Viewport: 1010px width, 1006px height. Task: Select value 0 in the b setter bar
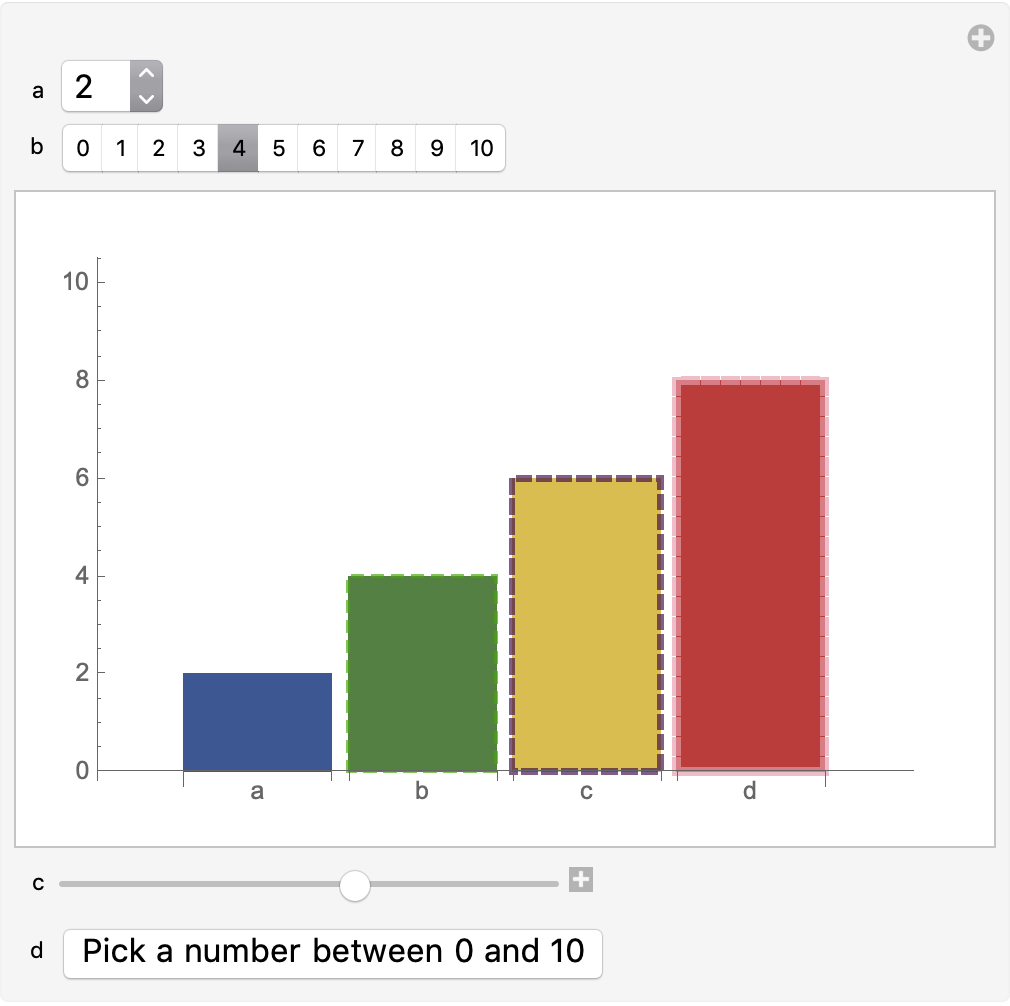[82, 148]
